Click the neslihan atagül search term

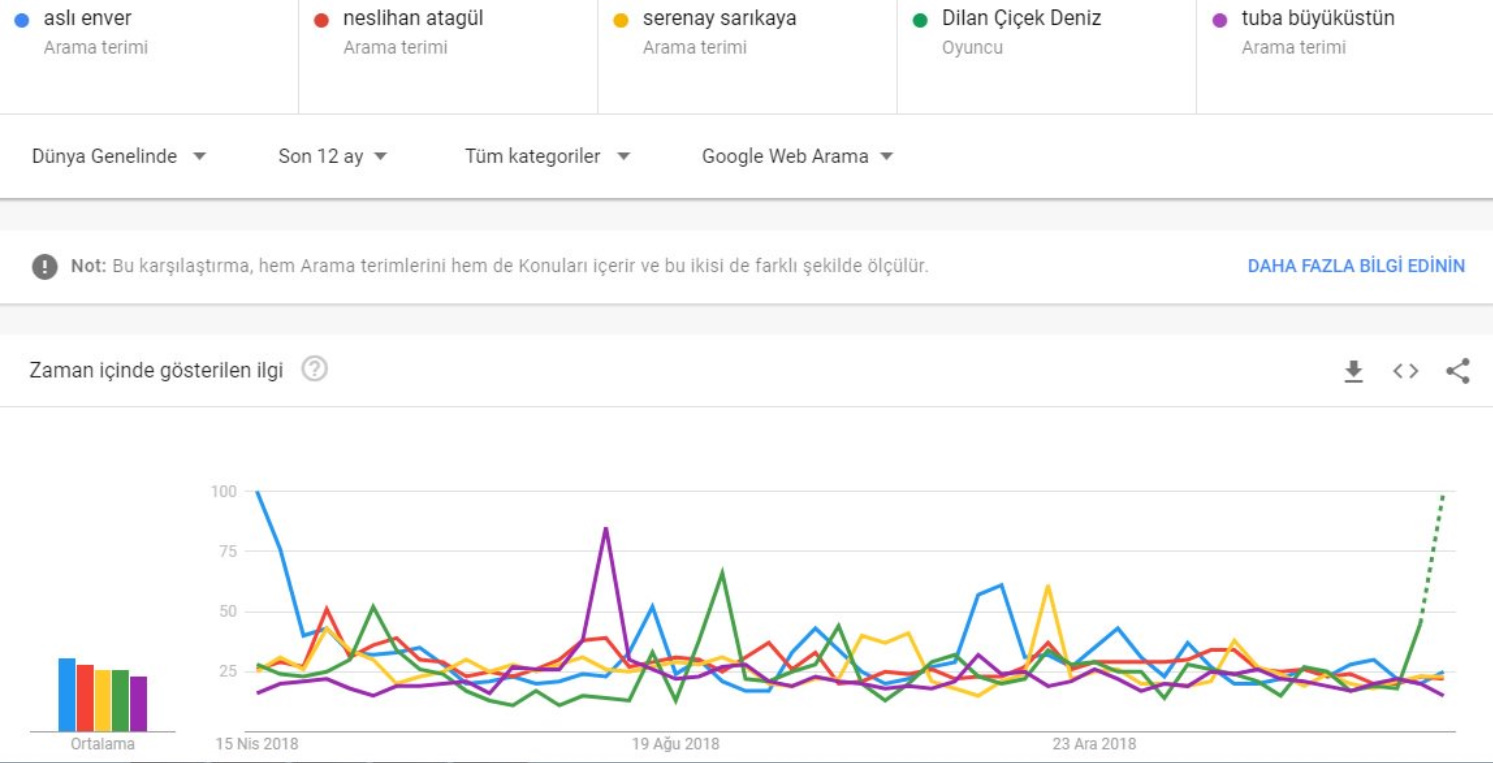pyautogui.click(x=413, y=19)
